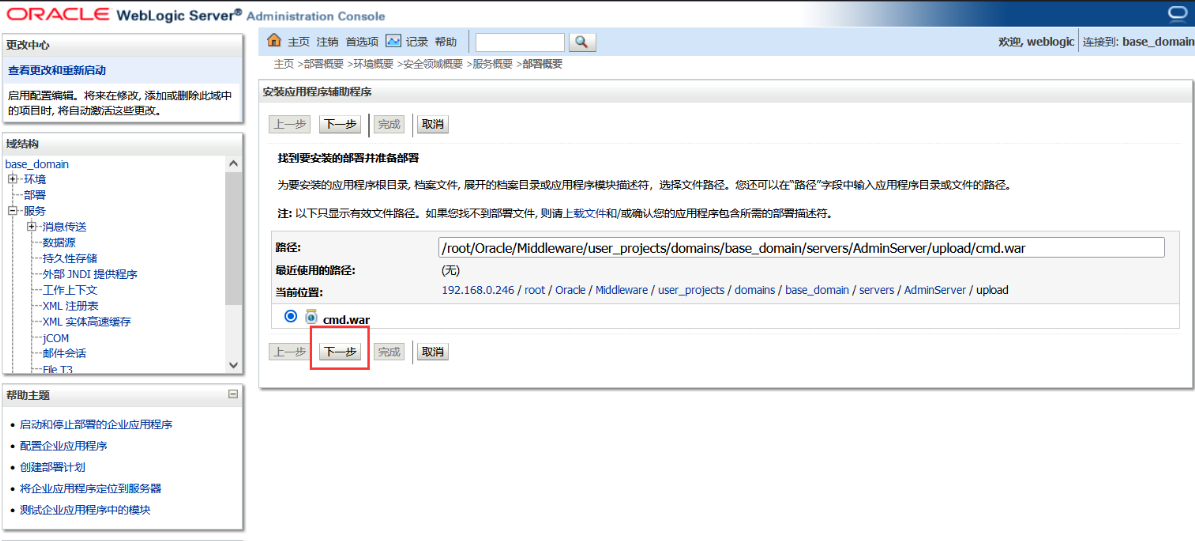This screenshot has height=541, width=1195.
Task: Click 服务概要 breadcrumb link
Action: (x=492, y=64)
